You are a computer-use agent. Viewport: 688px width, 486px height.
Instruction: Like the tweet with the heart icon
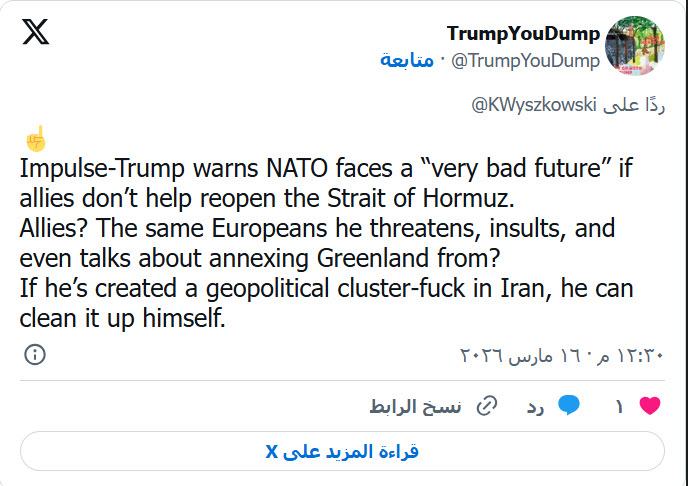[x=650, y=406]
